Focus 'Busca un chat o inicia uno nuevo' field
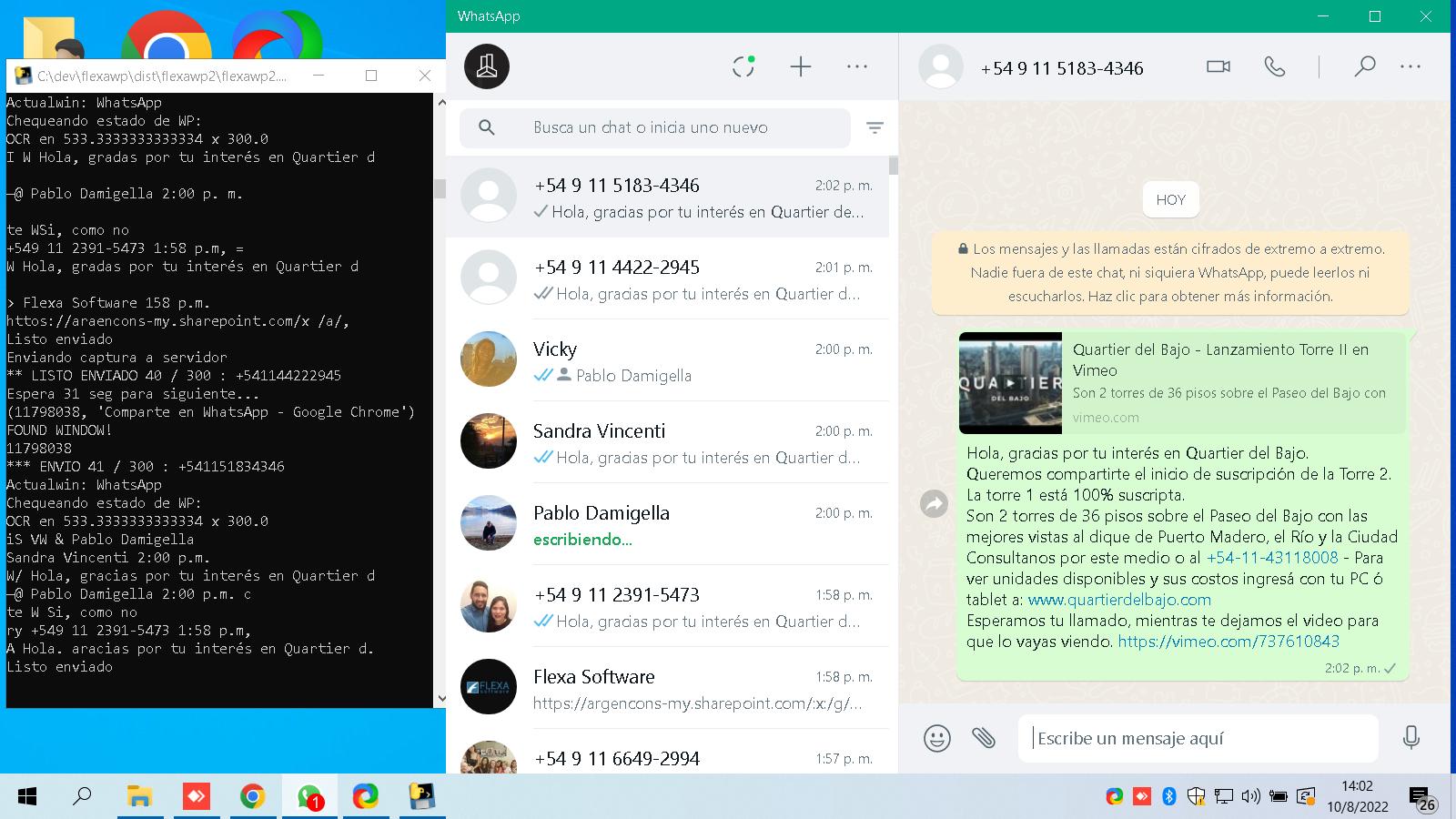Screen dimensions: 1456x819 (655, 127)
